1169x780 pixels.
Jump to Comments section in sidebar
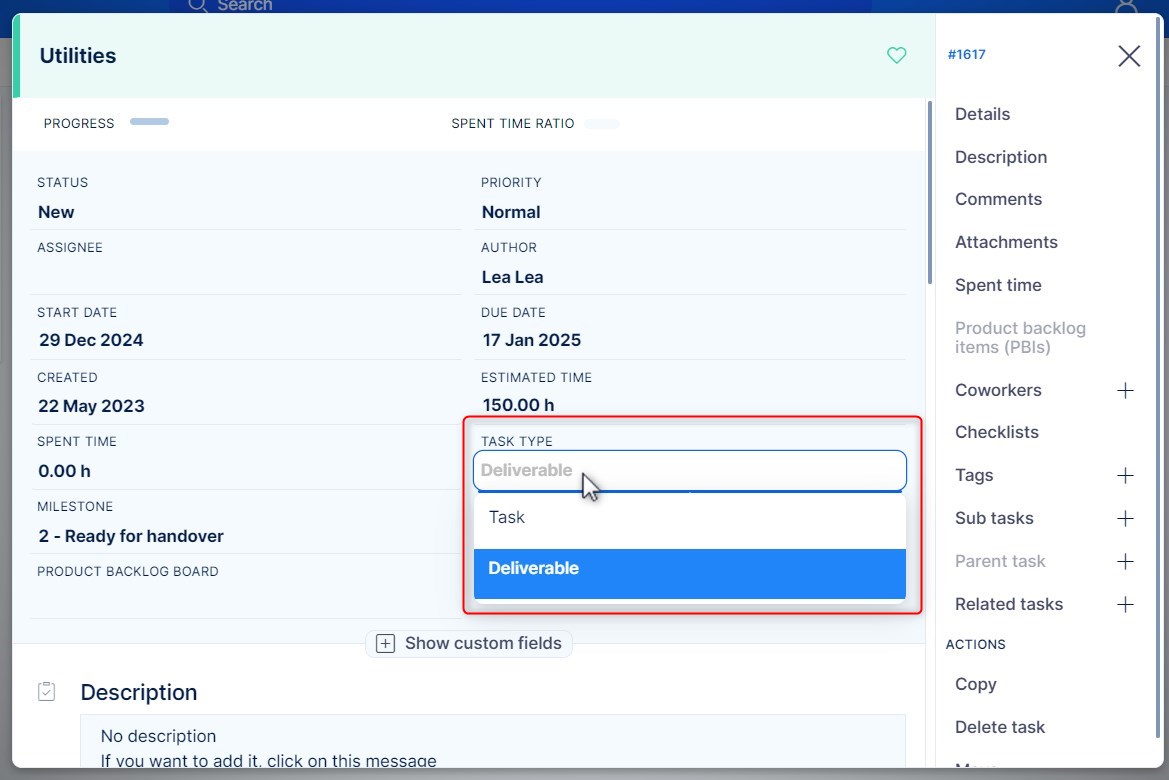tap(998, 199)
